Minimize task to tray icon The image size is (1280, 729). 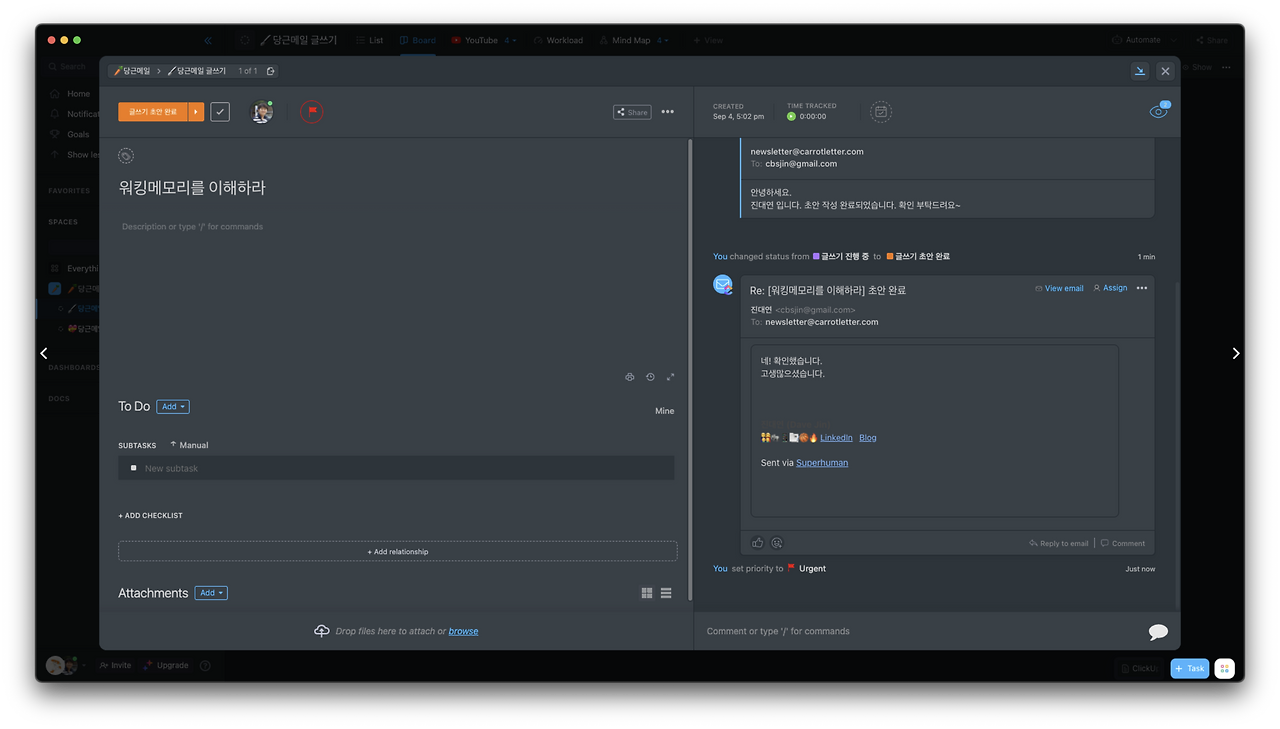pos(1140,71)
